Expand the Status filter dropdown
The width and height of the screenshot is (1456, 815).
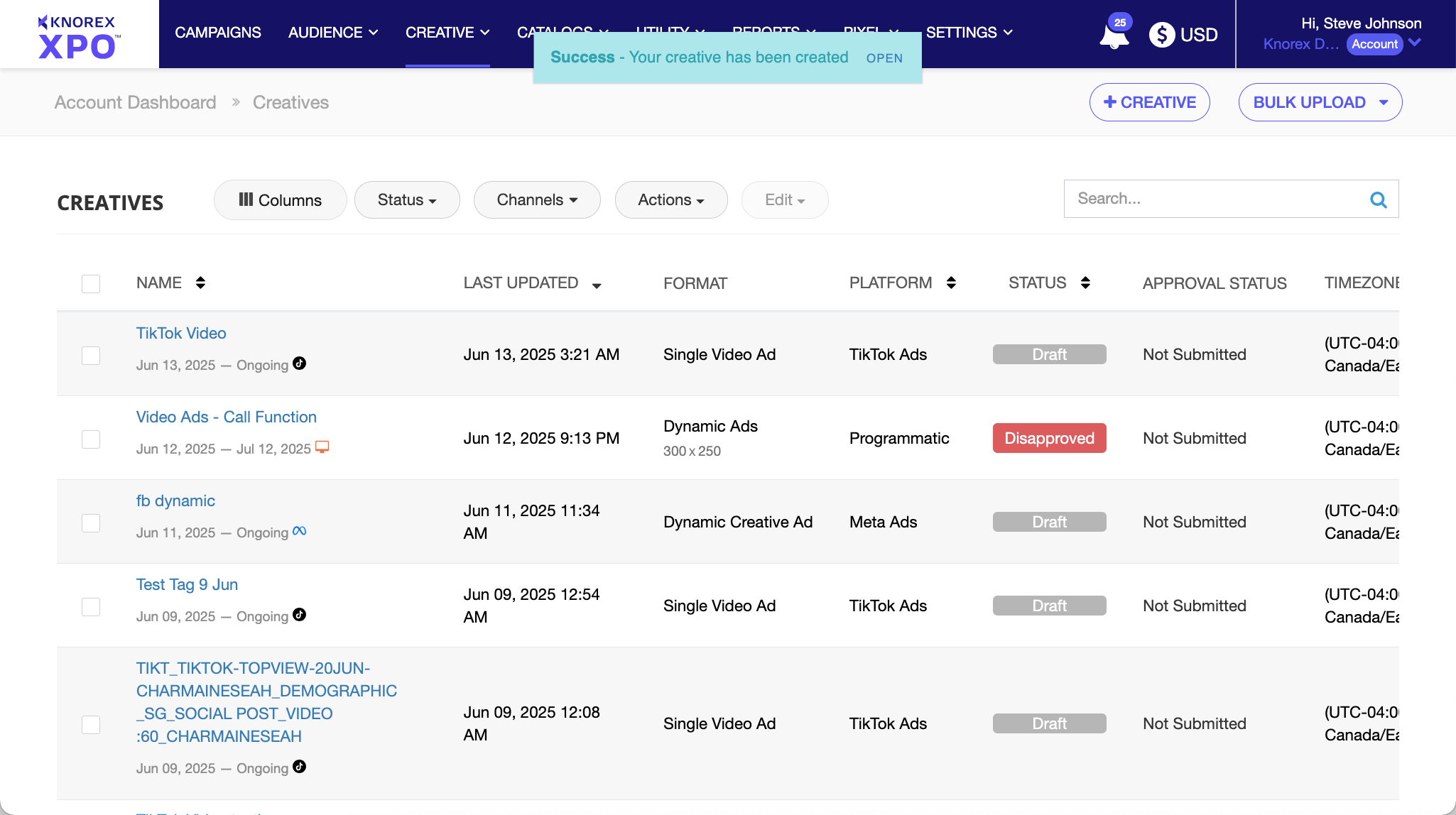pos(407,200)
